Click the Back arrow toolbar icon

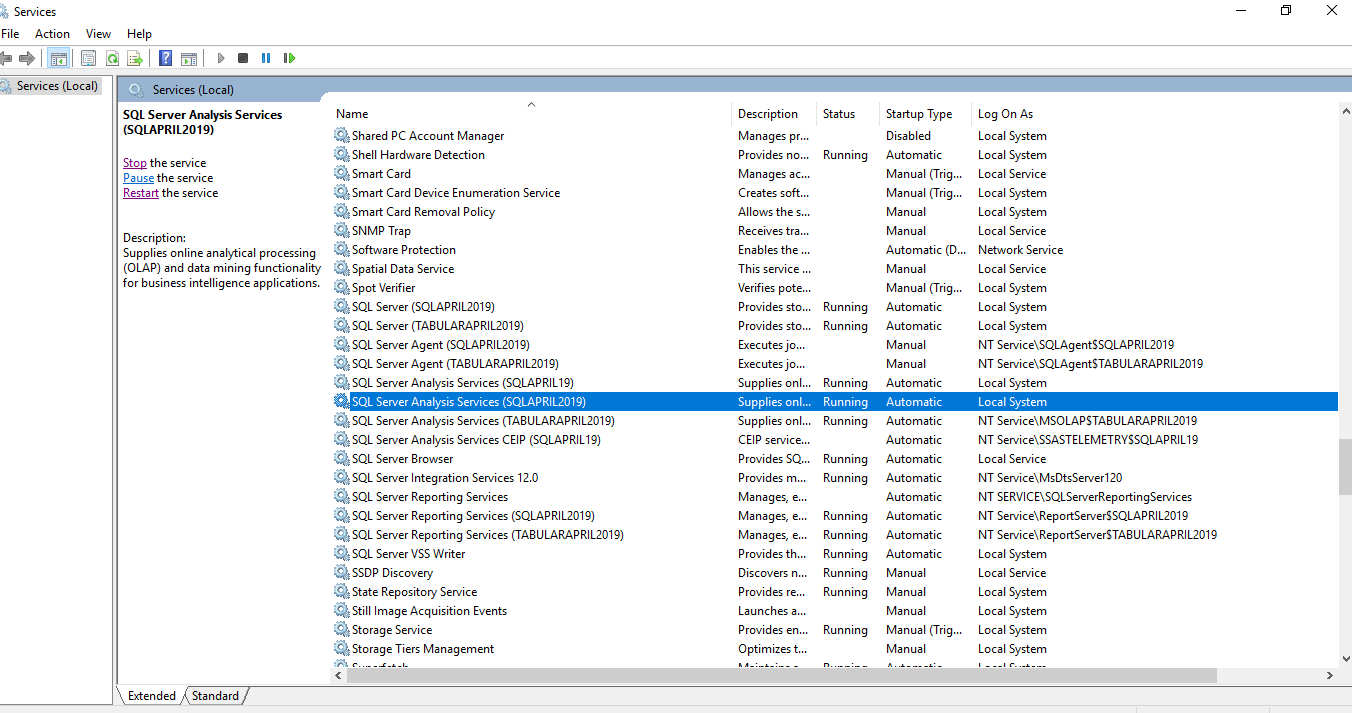(x=6, y=58)
